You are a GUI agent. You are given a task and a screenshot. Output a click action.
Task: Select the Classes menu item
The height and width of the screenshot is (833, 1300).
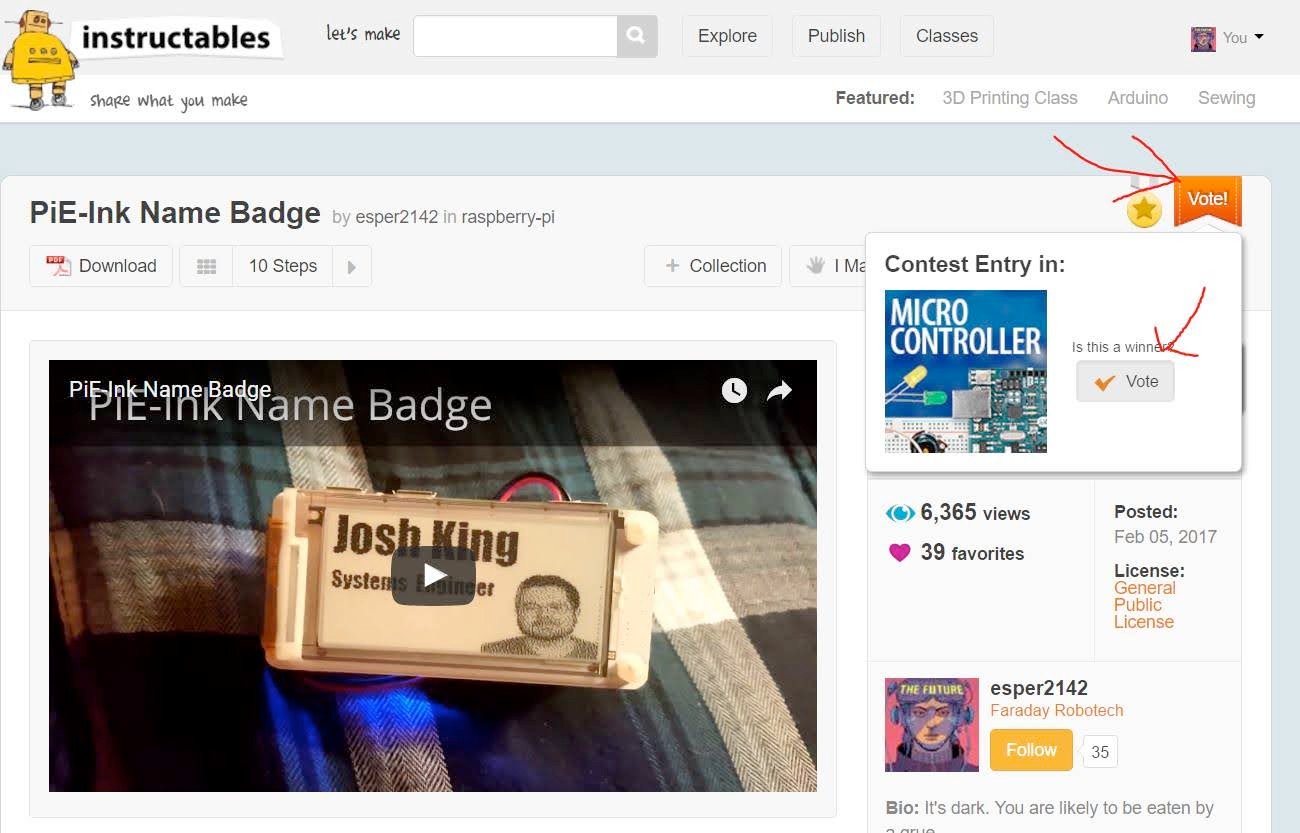[x=945, y=35]
